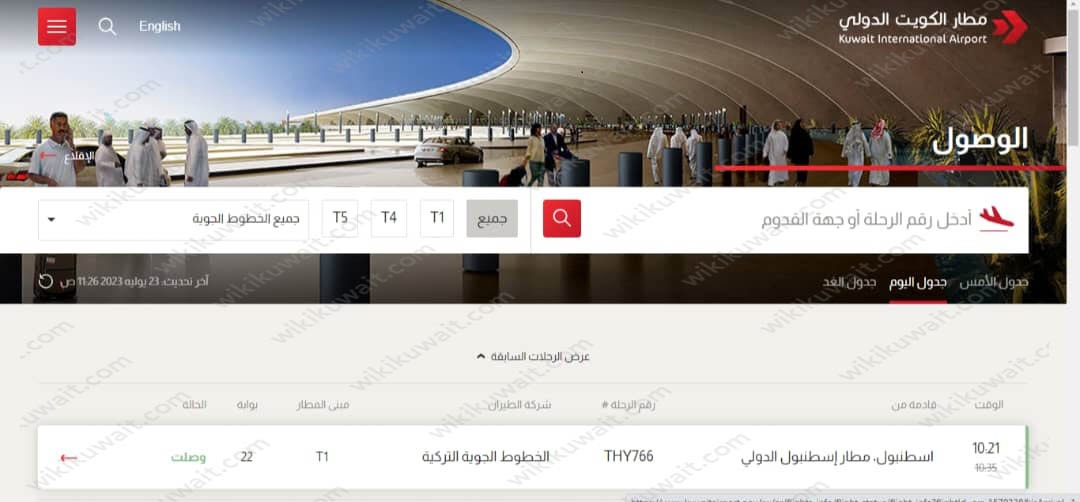Viewport: 1080px width, 502px height.
Task: Click the magnifier icon beside English
Action: [x=107, y=27]
